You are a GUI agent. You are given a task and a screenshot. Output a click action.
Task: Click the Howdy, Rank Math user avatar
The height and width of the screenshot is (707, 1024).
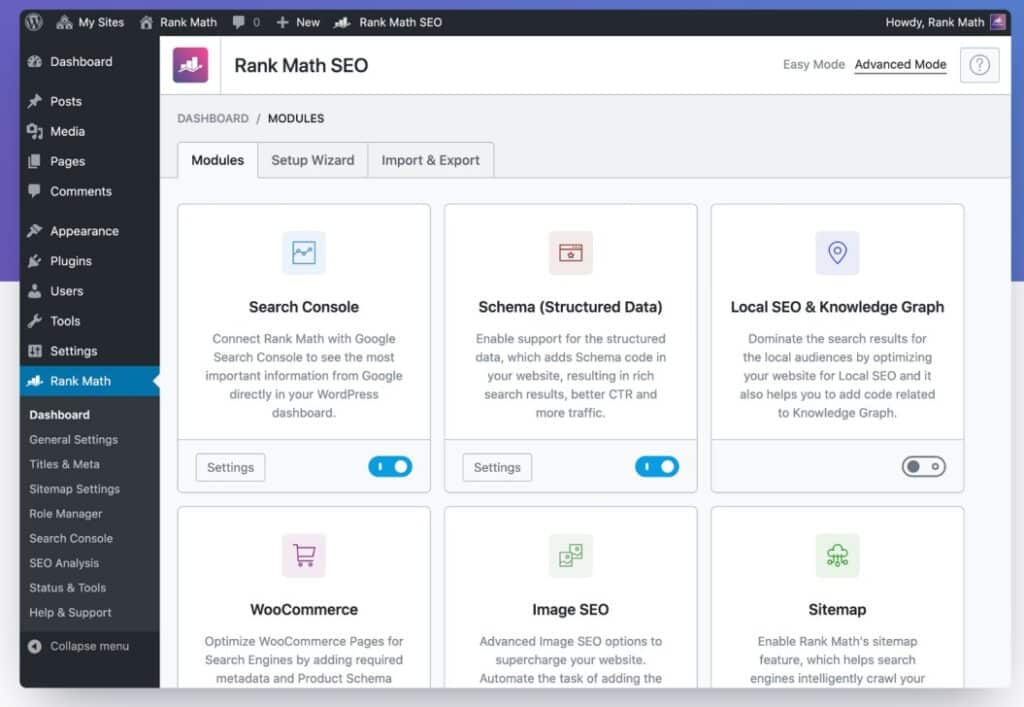(997, 22)
